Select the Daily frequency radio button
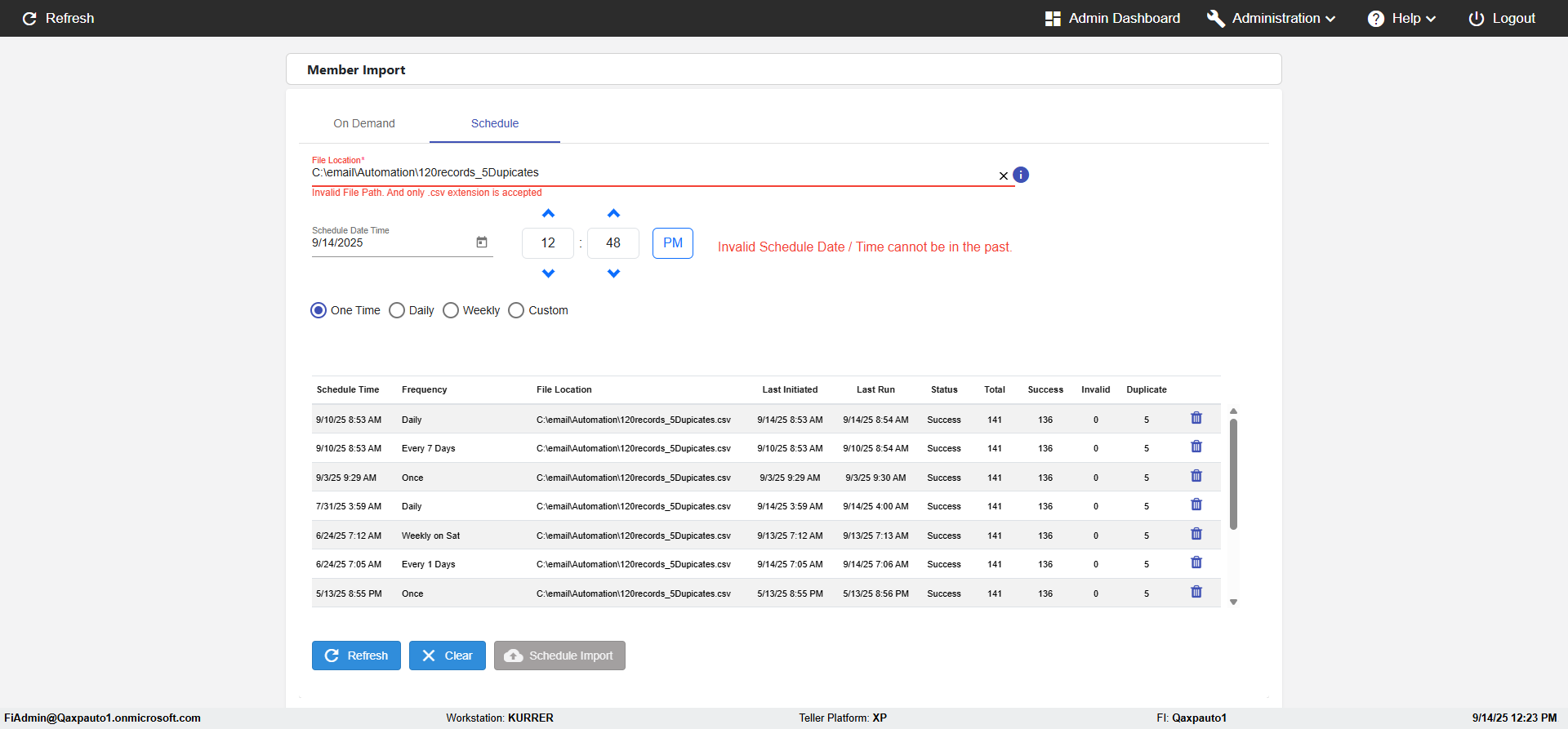The image size is (1568, 729). [397, 310]
